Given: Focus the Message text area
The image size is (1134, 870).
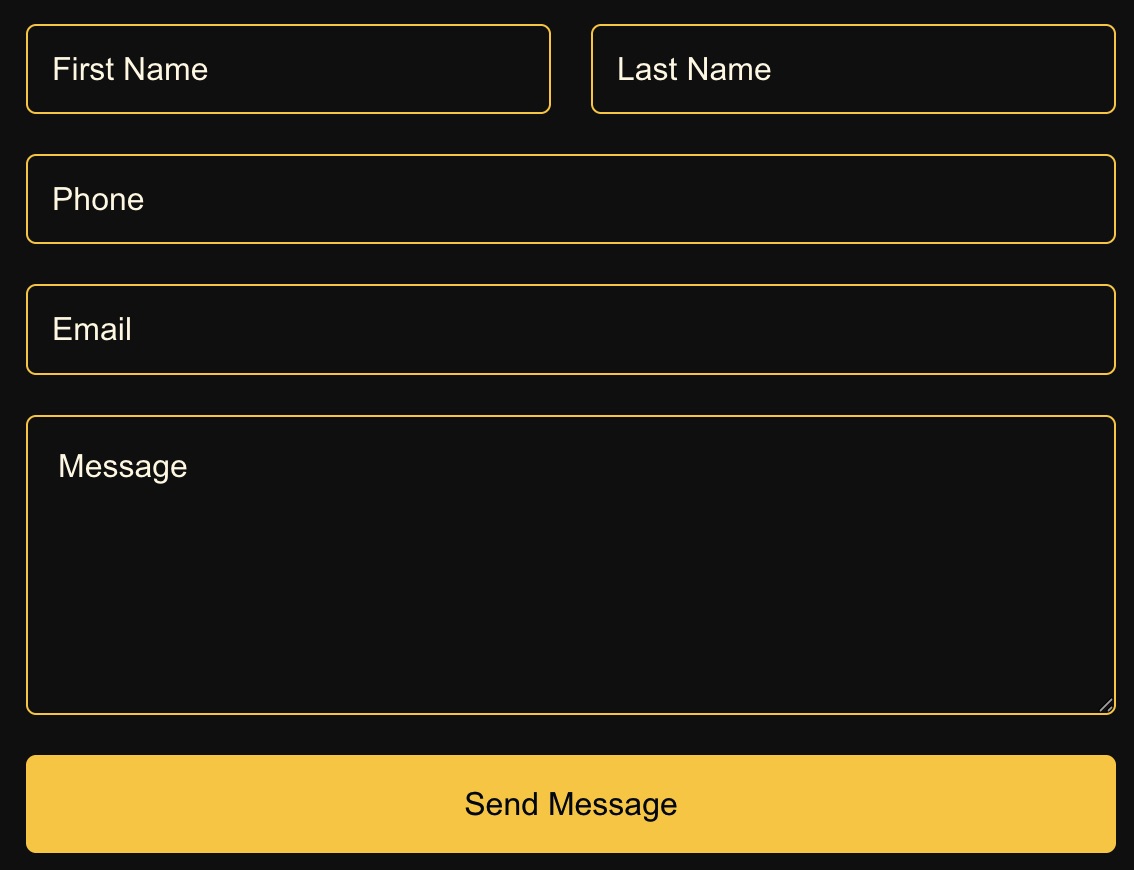Looking at the screenshot, I should coord(570,565).
